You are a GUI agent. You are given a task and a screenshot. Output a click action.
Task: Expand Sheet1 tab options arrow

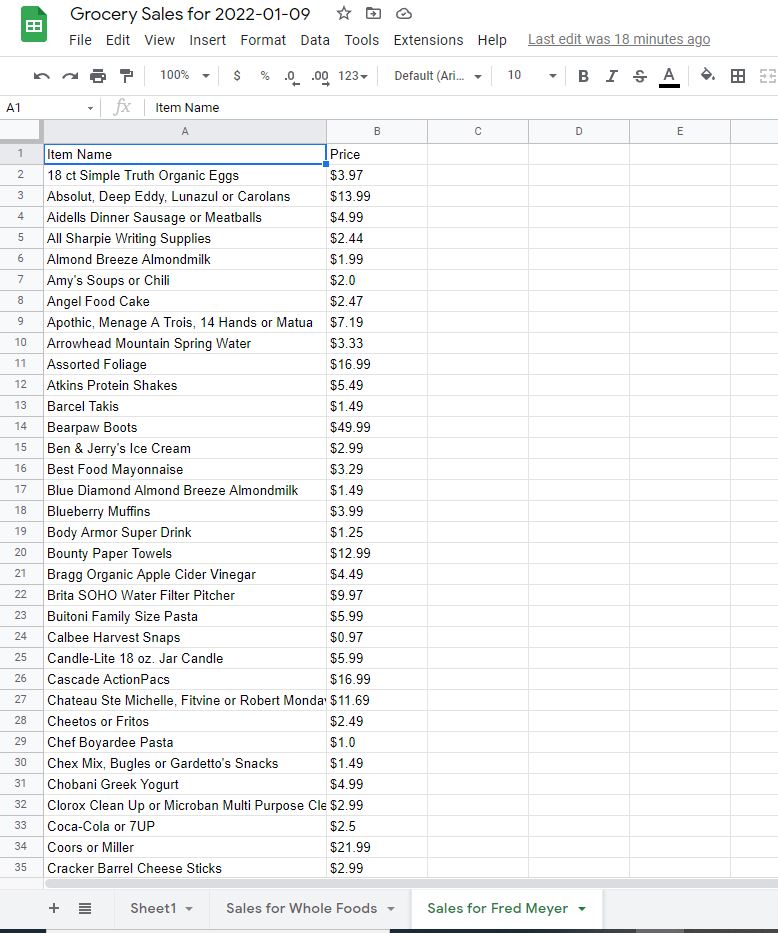(189, 909)
